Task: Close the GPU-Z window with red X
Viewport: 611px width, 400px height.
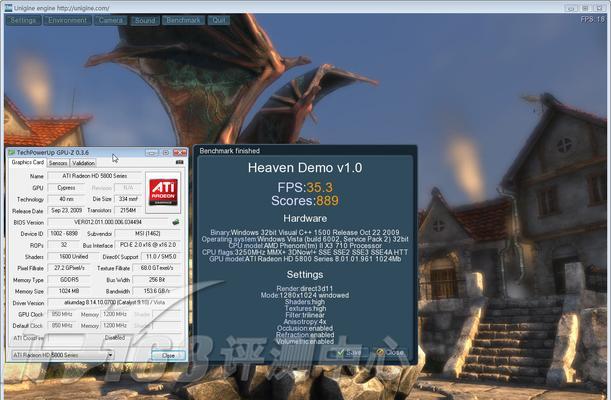Action: pos(180,152)
